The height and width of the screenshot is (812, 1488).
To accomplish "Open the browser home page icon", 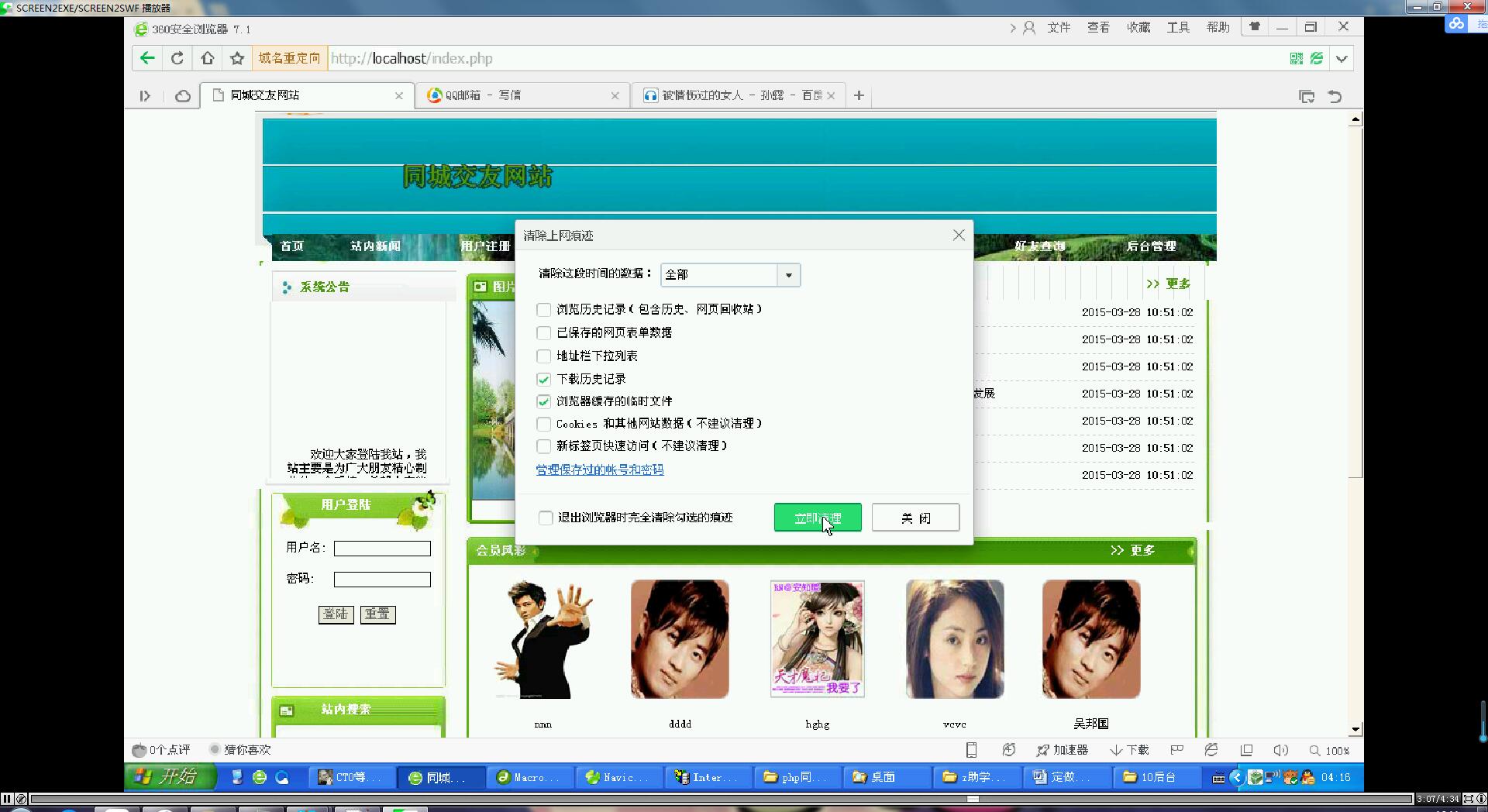I will coord(208,58).
